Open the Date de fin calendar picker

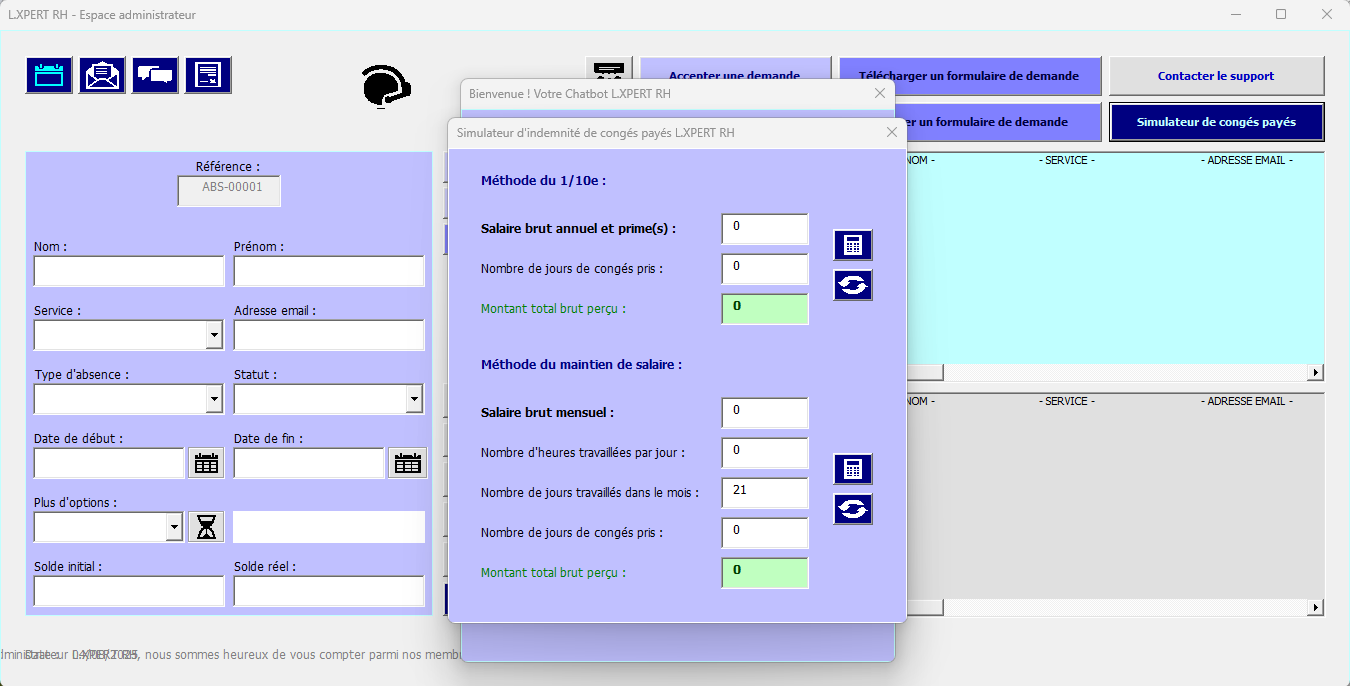[x=408, y=463]
